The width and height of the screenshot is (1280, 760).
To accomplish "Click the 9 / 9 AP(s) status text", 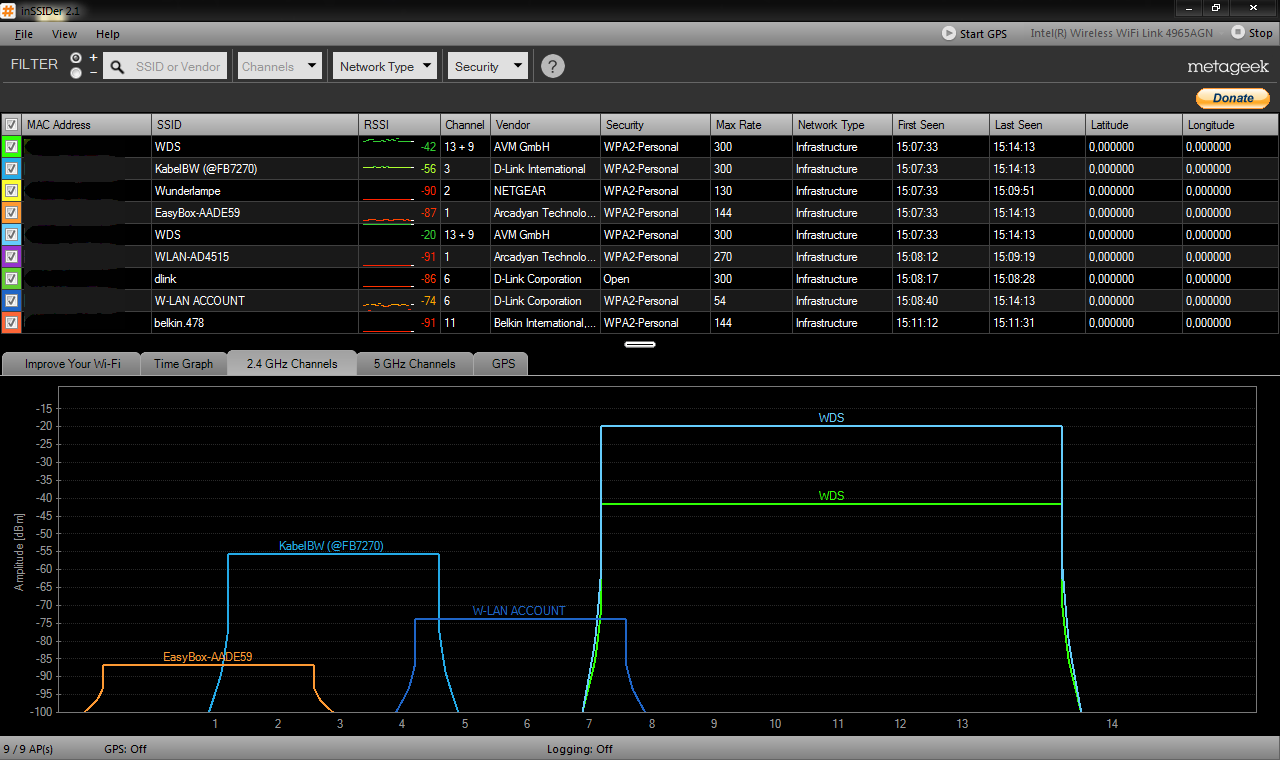I will [28, 749].
